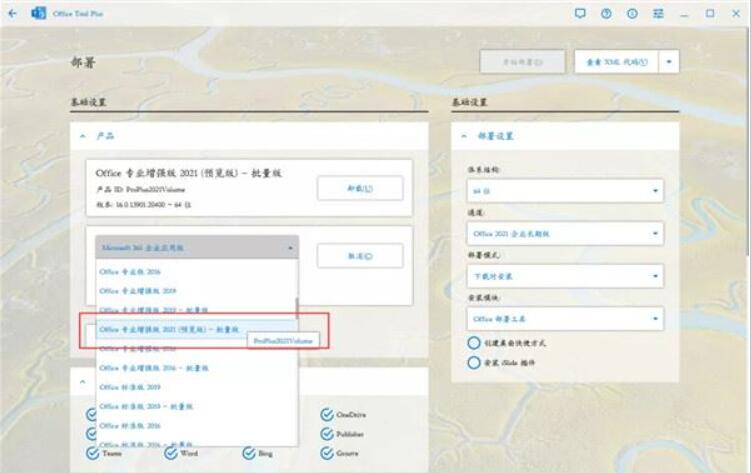The image size is (751, 473).
Task: Click the Office Tool Plus logo icon
Action: [x=39, y=13]
